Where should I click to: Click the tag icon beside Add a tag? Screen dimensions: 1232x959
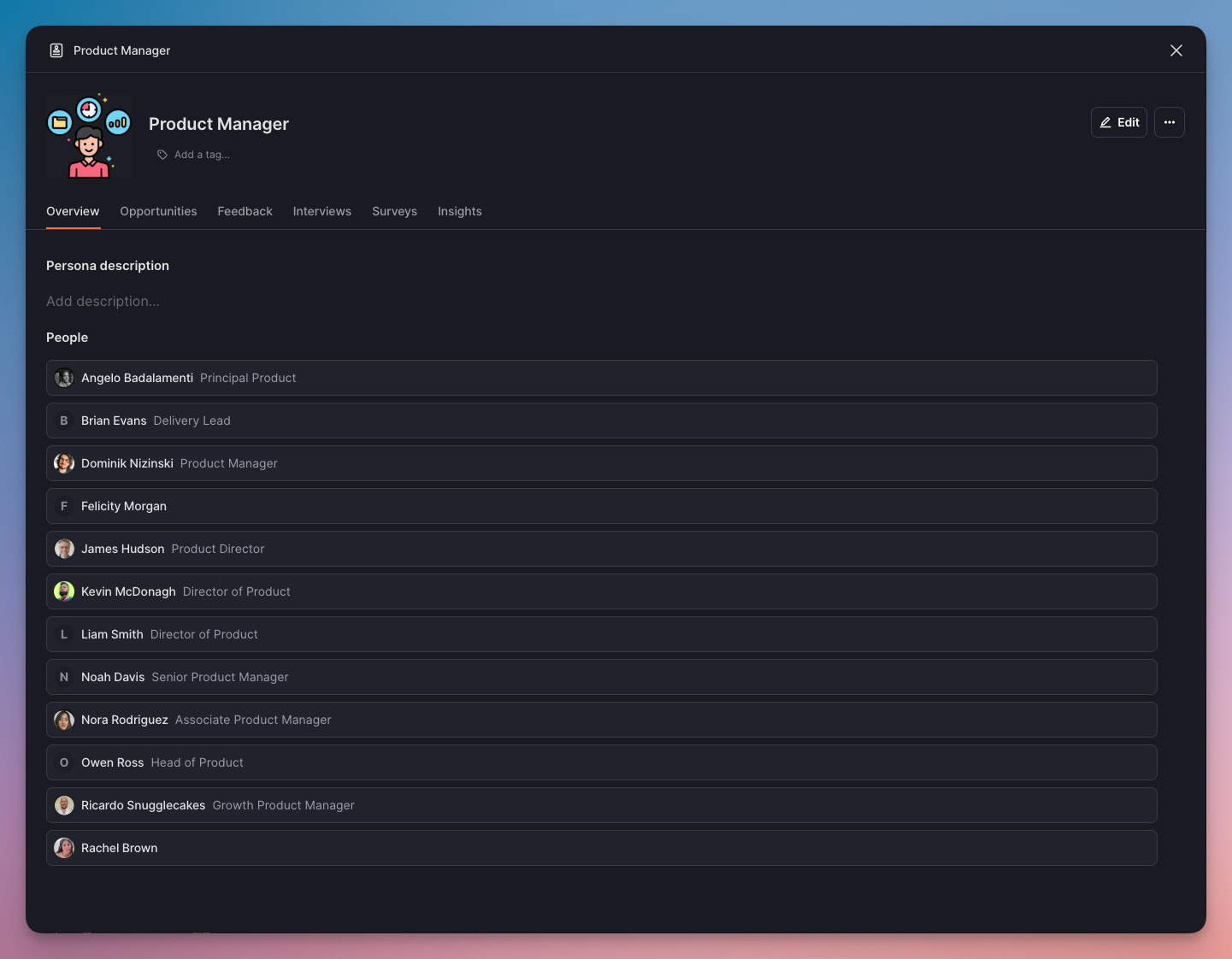coord(162,155)
